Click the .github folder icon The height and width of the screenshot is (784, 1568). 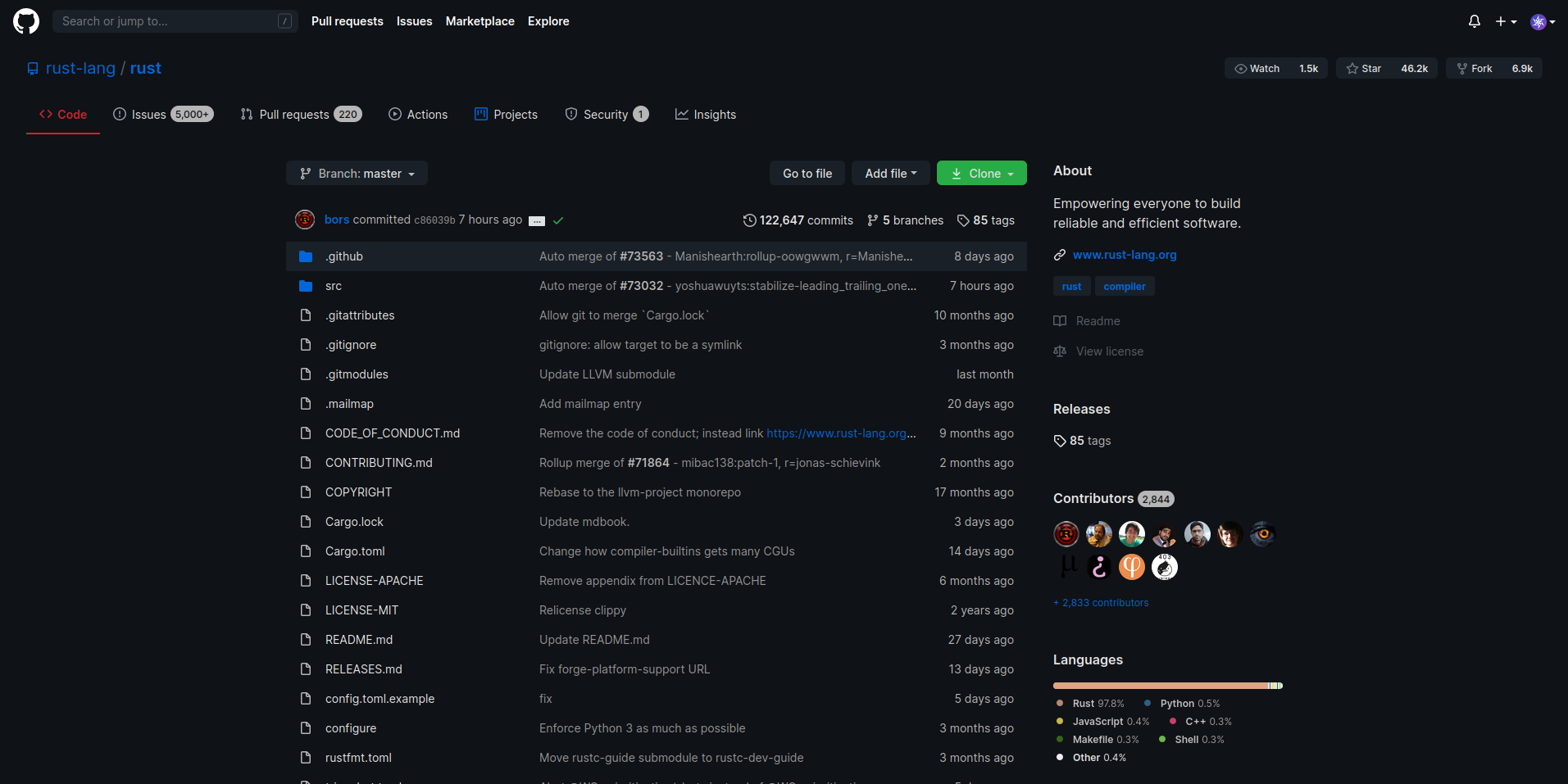point(306,256)
